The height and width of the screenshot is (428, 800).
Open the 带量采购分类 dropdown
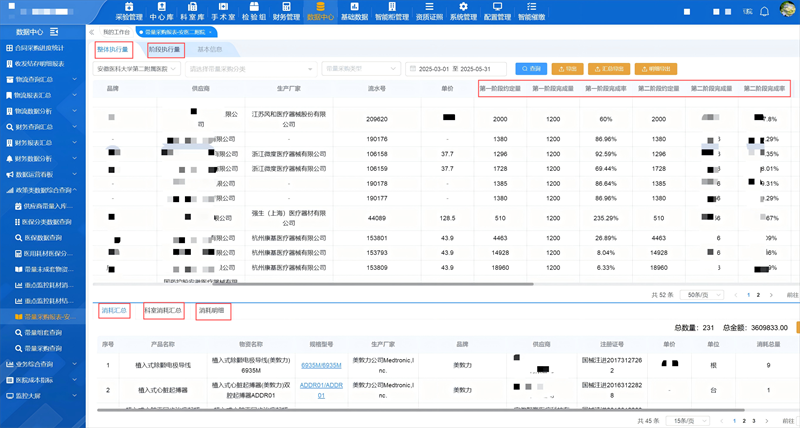tap(251, 69)
